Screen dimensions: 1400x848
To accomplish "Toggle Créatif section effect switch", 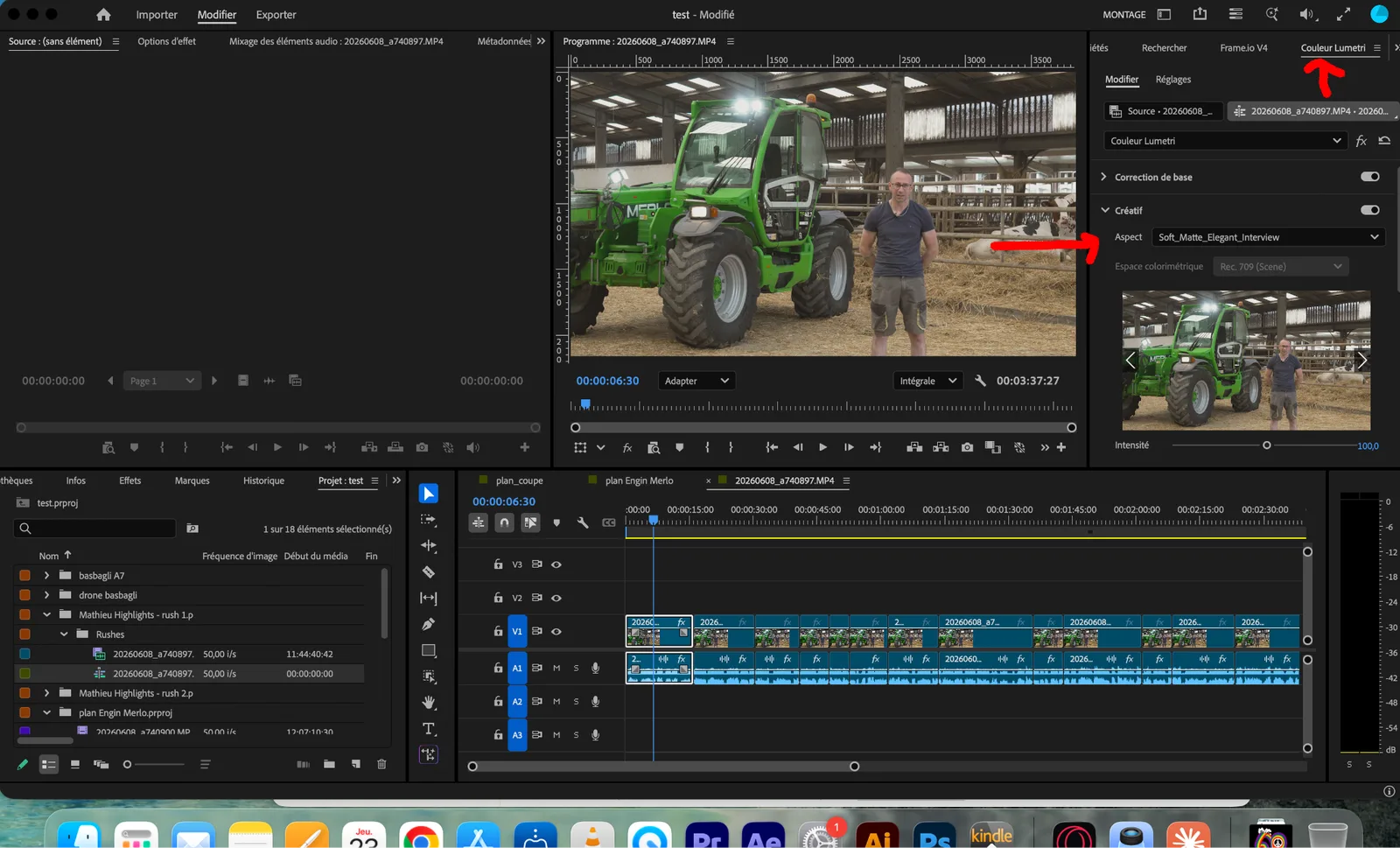I will coord(1370,210).
